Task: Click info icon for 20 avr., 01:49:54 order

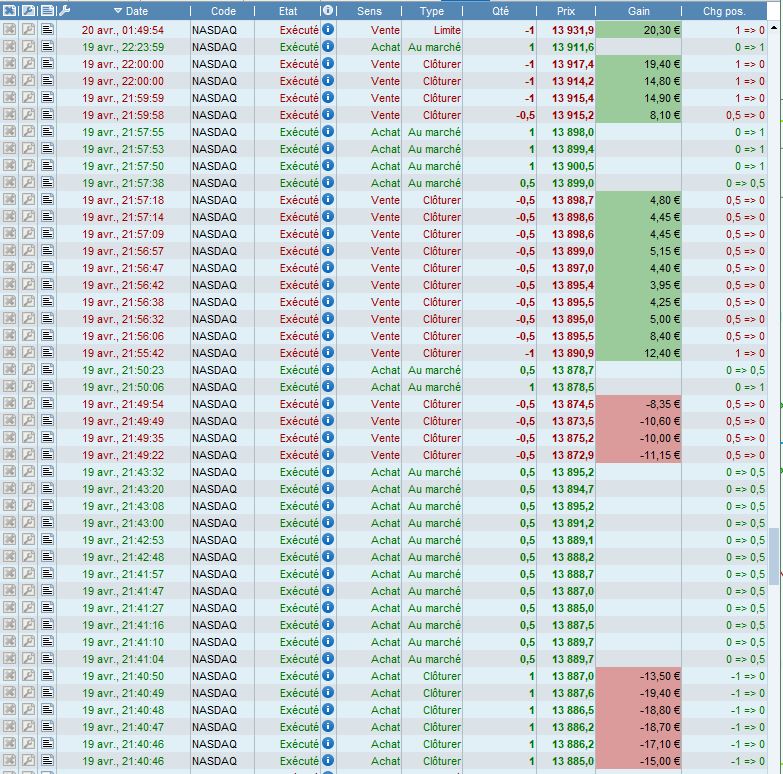Action: pyautogui.click(x=328, y=29)
